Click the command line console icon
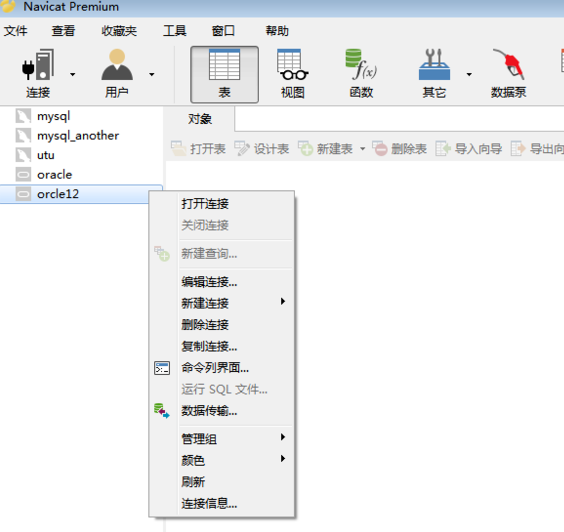The image size is (564, 532). click(x=162, y=368)
